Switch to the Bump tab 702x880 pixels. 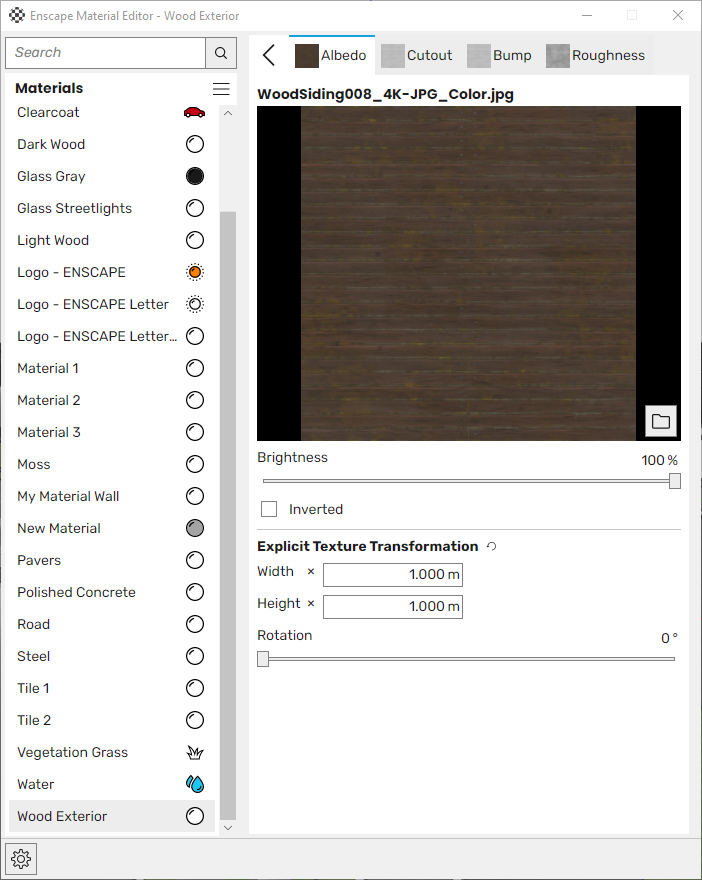point(499,55)
